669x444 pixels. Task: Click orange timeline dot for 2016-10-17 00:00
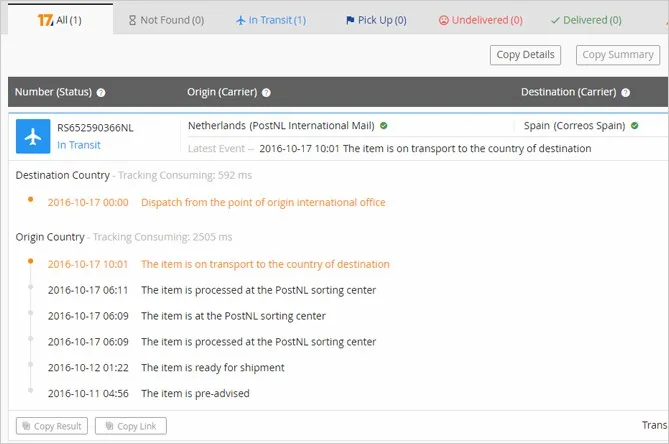(30, 199)
